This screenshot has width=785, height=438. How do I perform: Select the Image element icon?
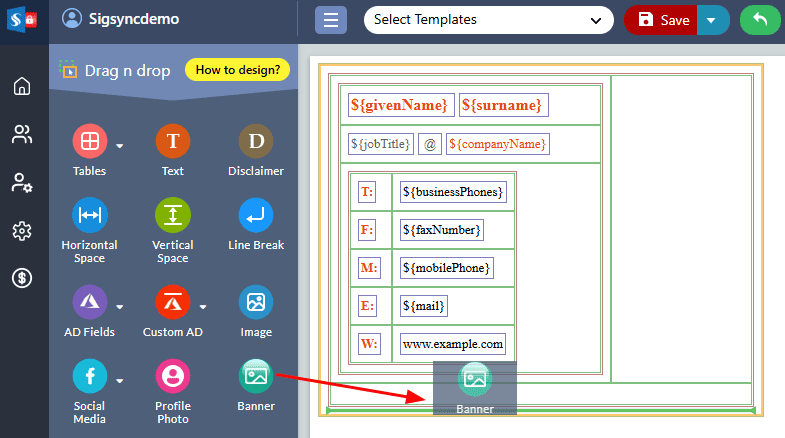coord(256,302)
